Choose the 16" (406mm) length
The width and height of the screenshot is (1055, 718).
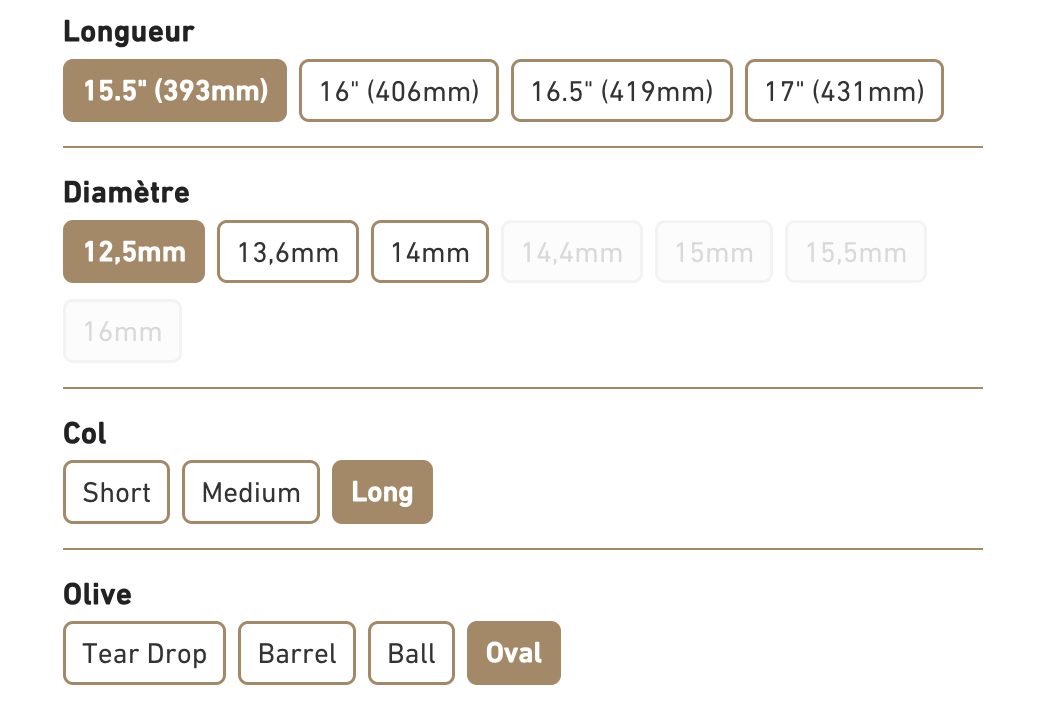click(399, 91)
